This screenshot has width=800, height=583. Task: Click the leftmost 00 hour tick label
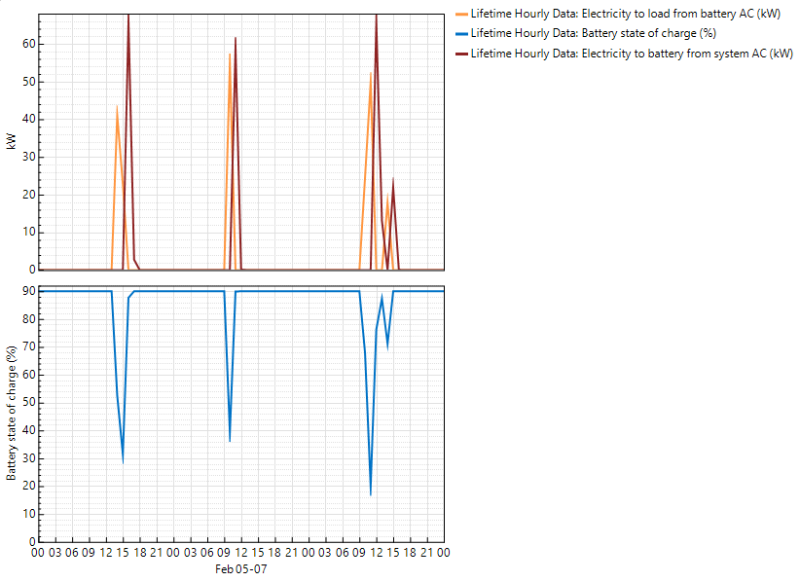(38, 552)
